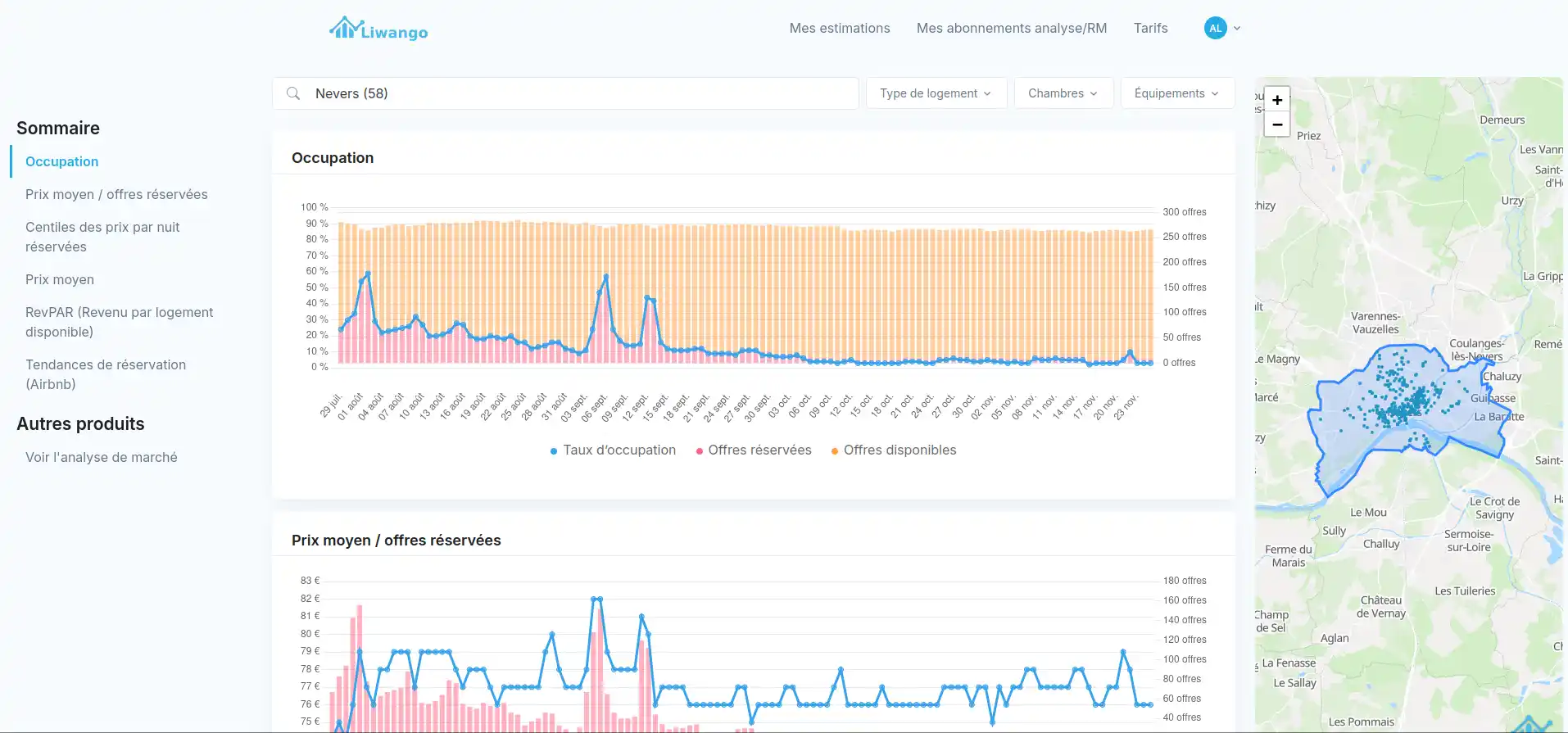Go to Mes abonnements analyse/RM
This screenshot has width=1568, height=733.
click(1011, 28)
